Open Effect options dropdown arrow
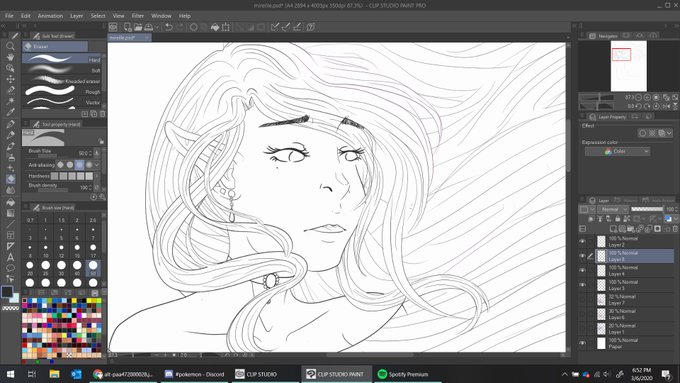This screenshot has height=383, width=680. (669, 133)
